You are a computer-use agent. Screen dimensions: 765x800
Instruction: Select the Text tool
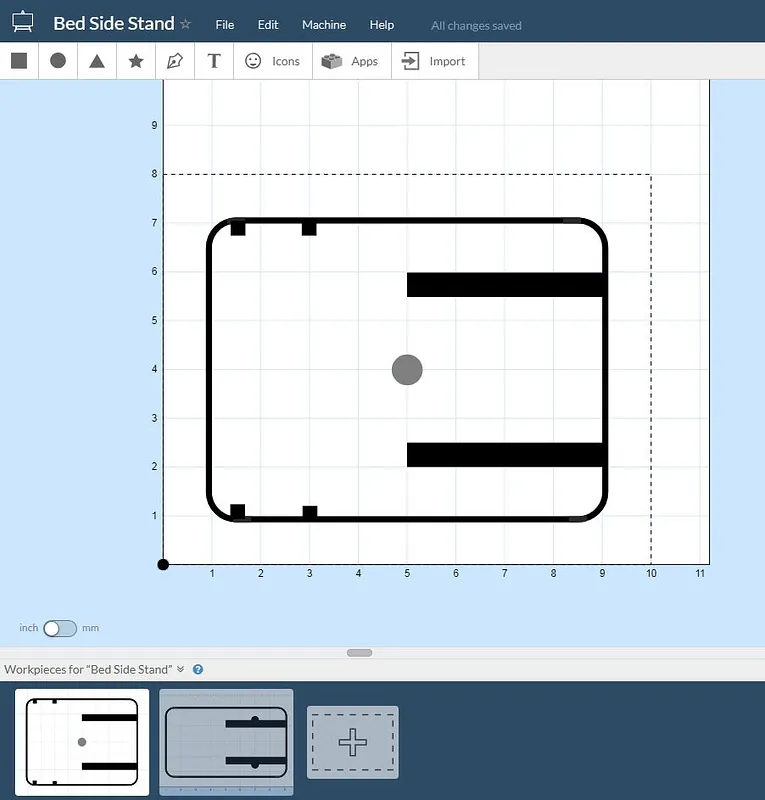[214, 61]
